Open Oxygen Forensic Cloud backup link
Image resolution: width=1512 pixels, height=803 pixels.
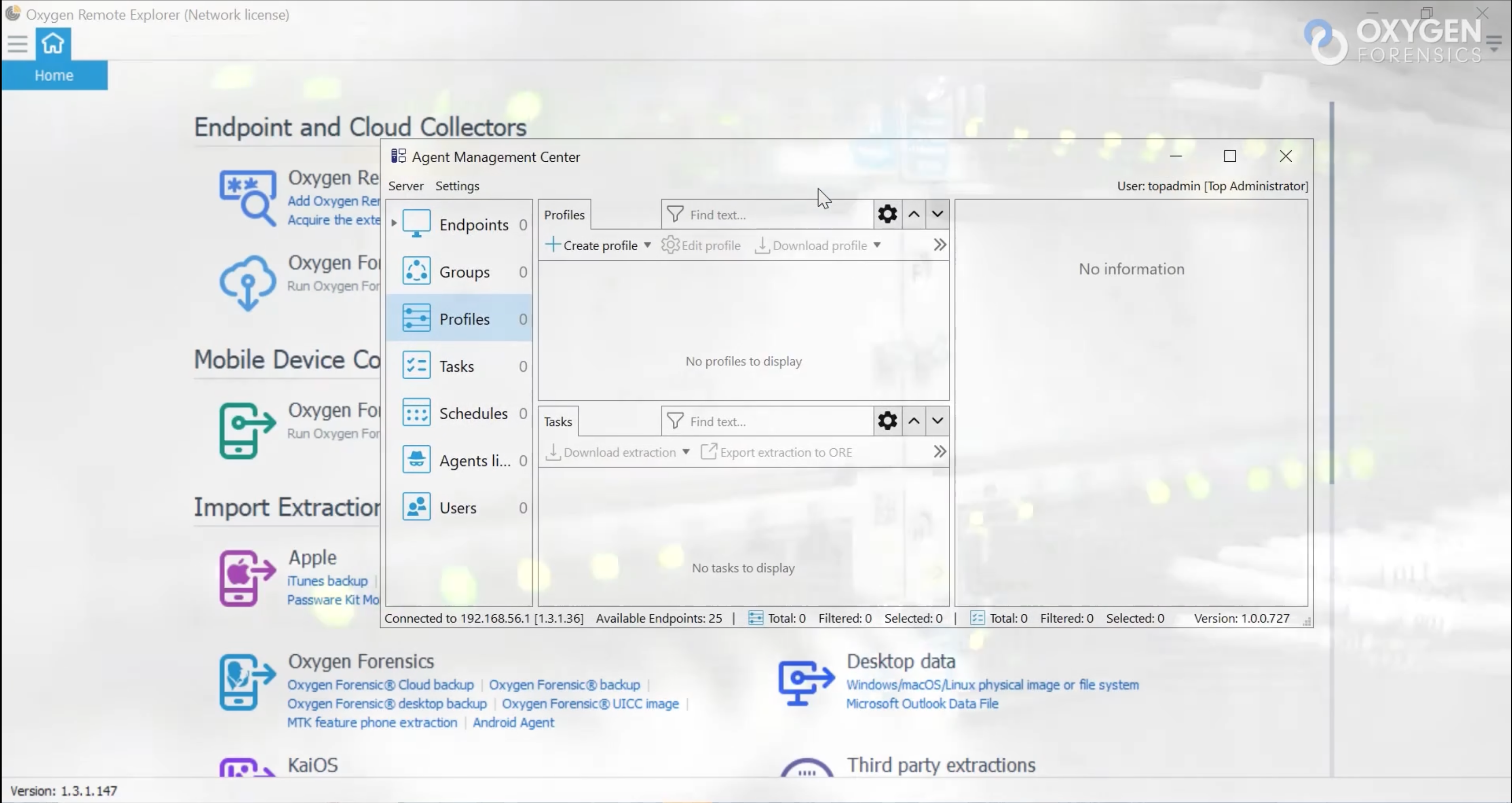[x=380, y=685]
